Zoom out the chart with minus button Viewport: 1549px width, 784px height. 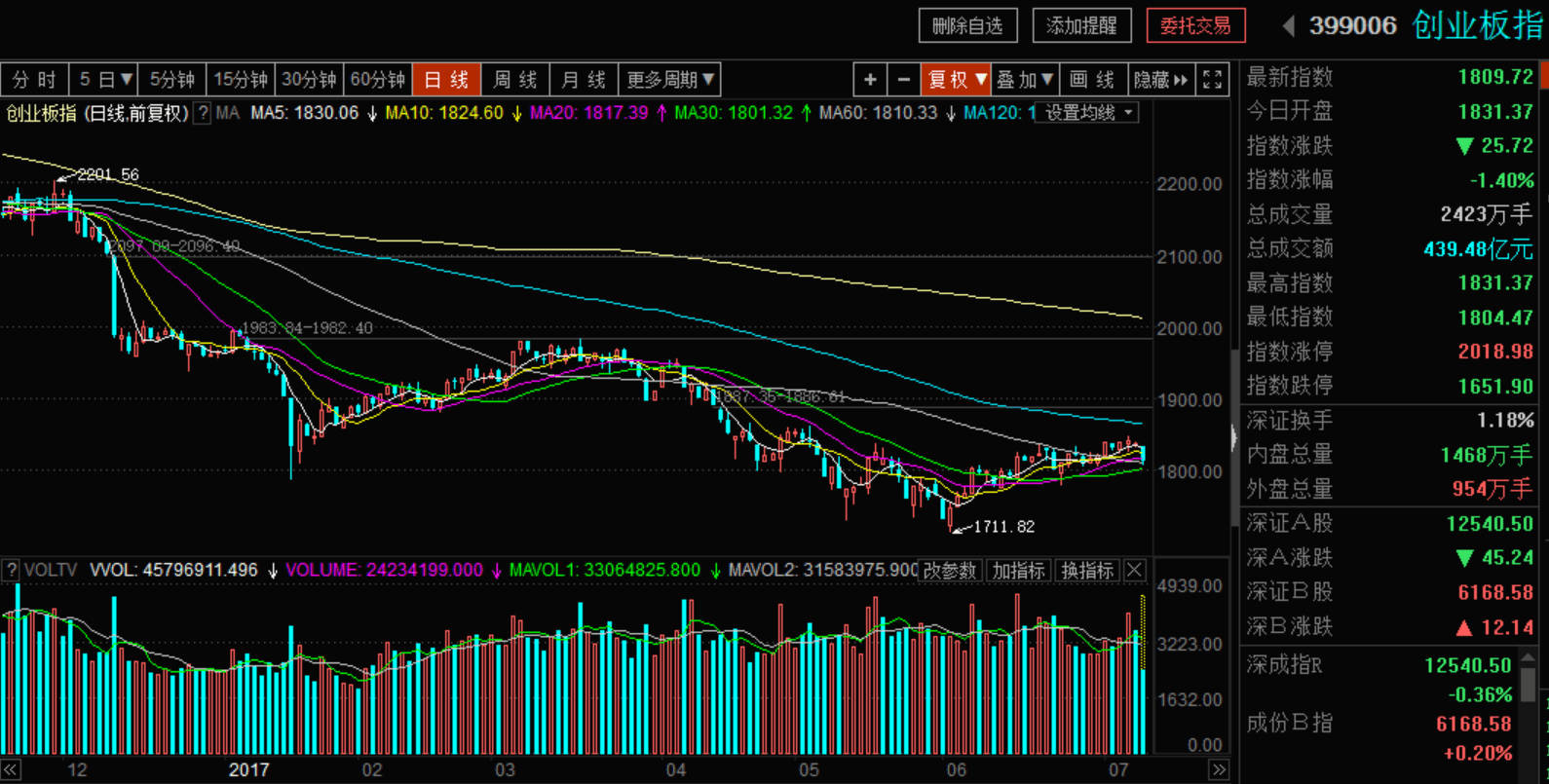pyautogui.click(x=904, y=80)
